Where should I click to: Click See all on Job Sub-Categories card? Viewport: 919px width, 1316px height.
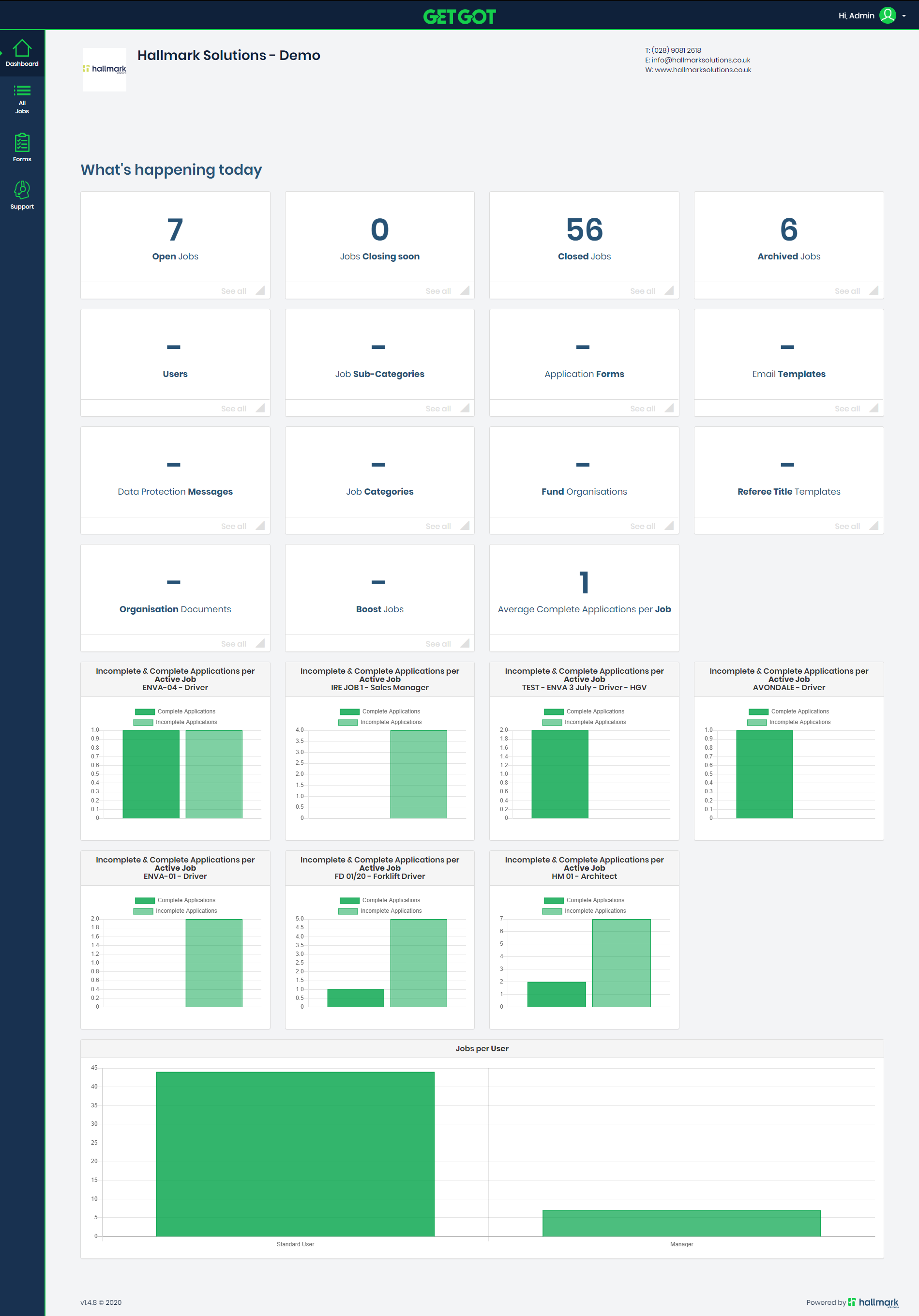coord(438,408)
